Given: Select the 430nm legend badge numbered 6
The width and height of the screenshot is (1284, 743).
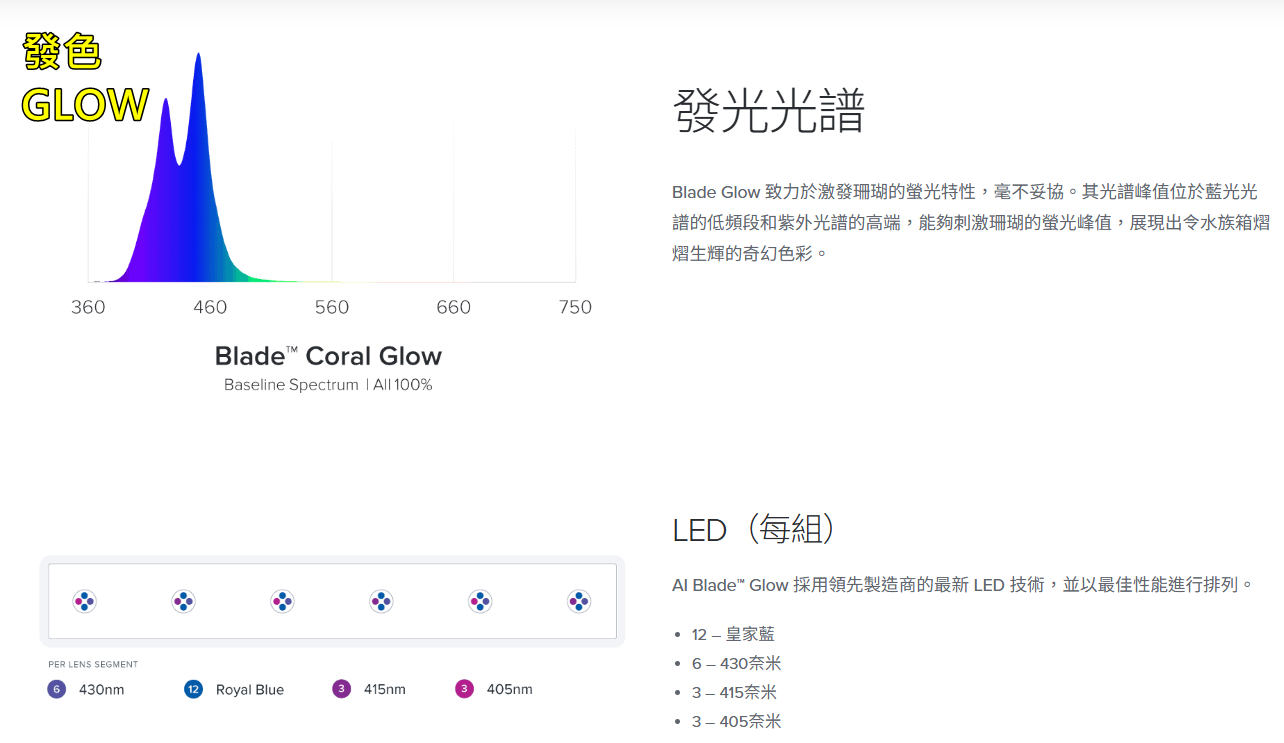Looking at the screenshot, I should (x=57, y=689).
